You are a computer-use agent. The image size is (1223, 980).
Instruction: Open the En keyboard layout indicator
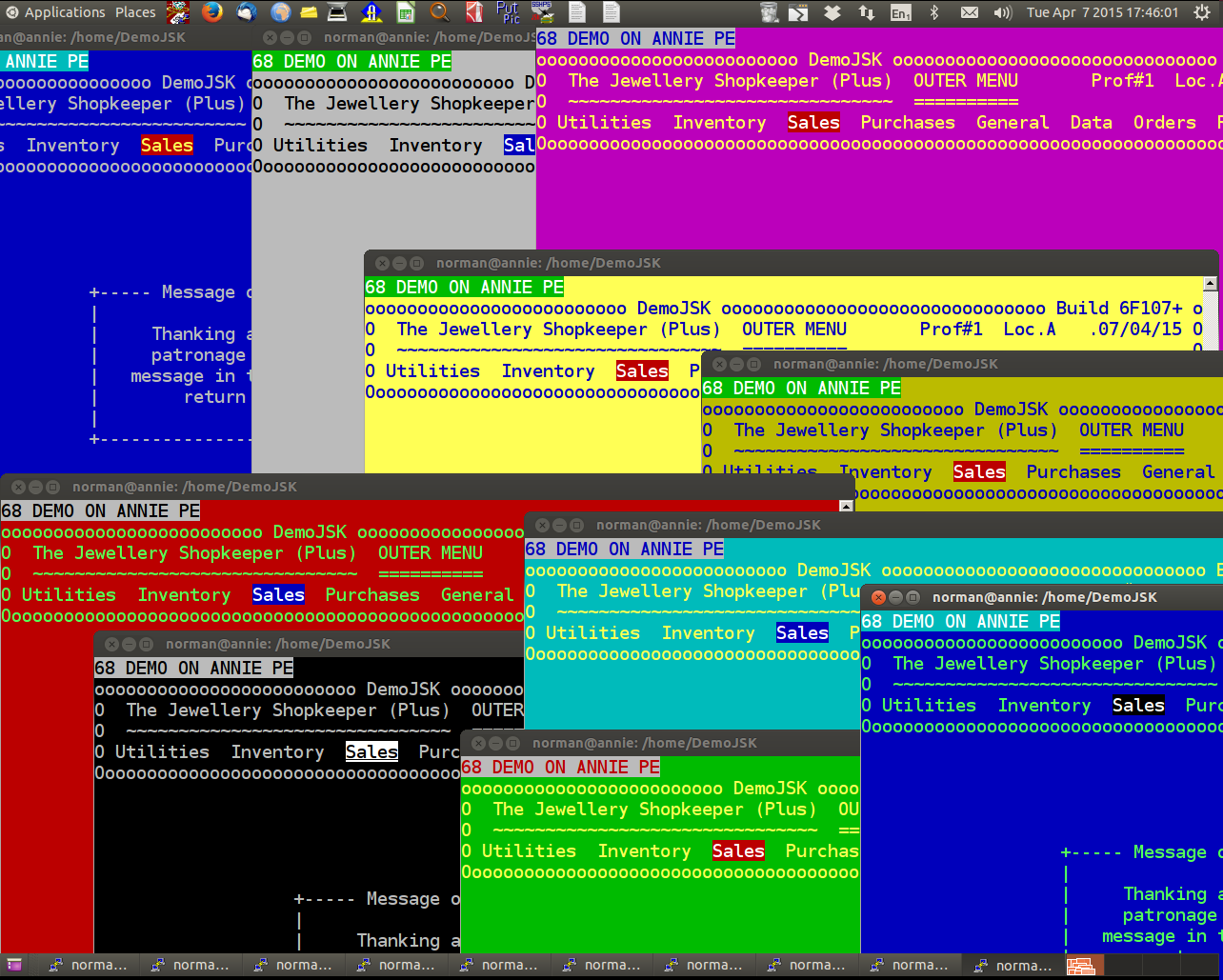(900, 13)
